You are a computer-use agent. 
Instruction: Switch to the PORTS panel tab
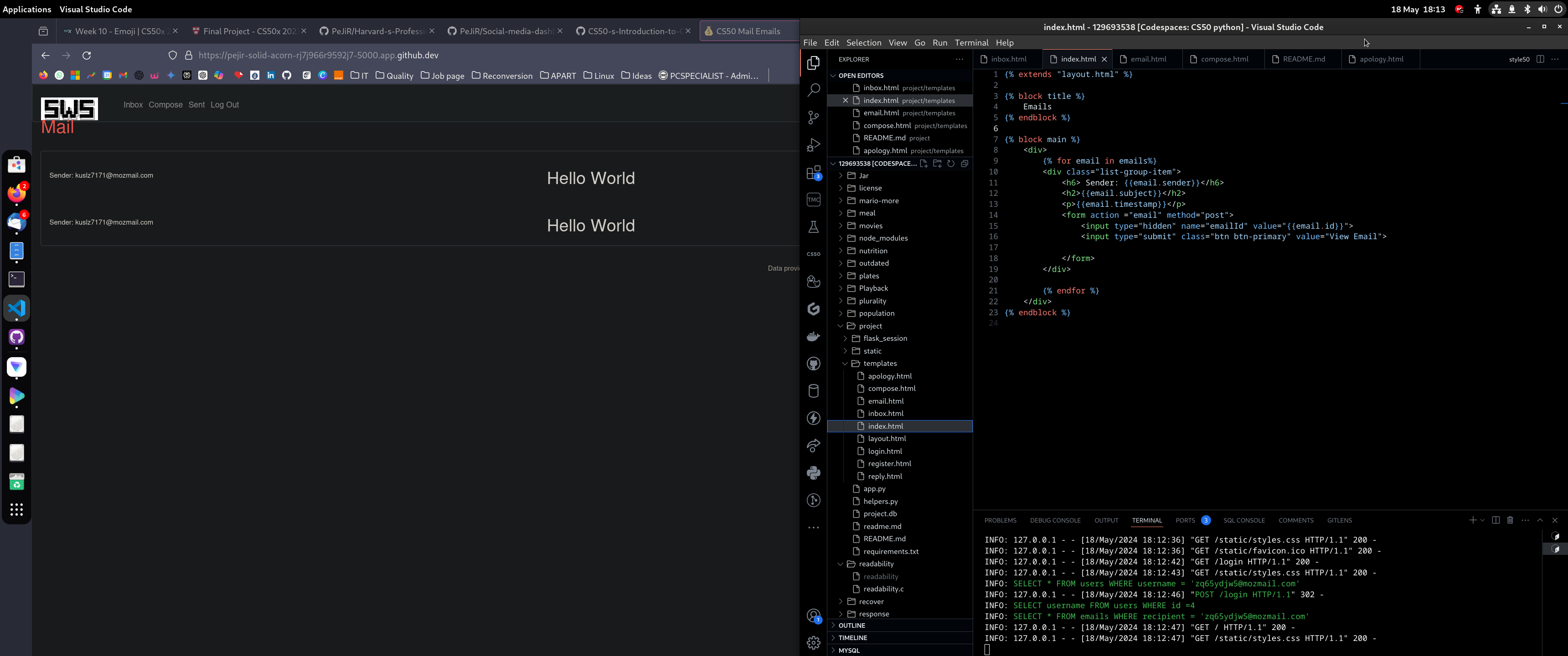(x=1185, y=520)
